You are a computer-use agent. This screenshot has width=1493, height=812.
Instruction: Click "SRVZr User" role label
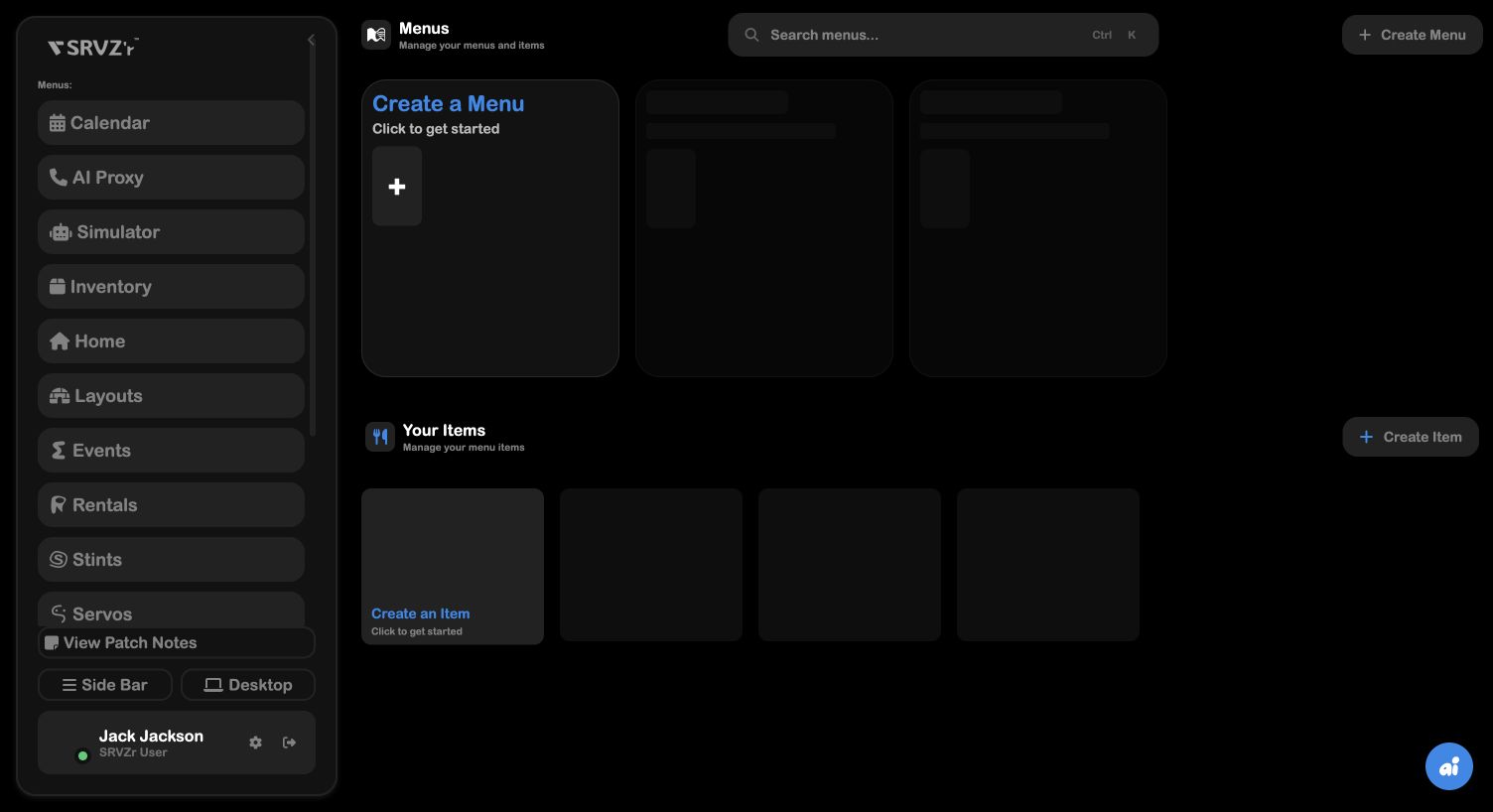click(133, 752)
